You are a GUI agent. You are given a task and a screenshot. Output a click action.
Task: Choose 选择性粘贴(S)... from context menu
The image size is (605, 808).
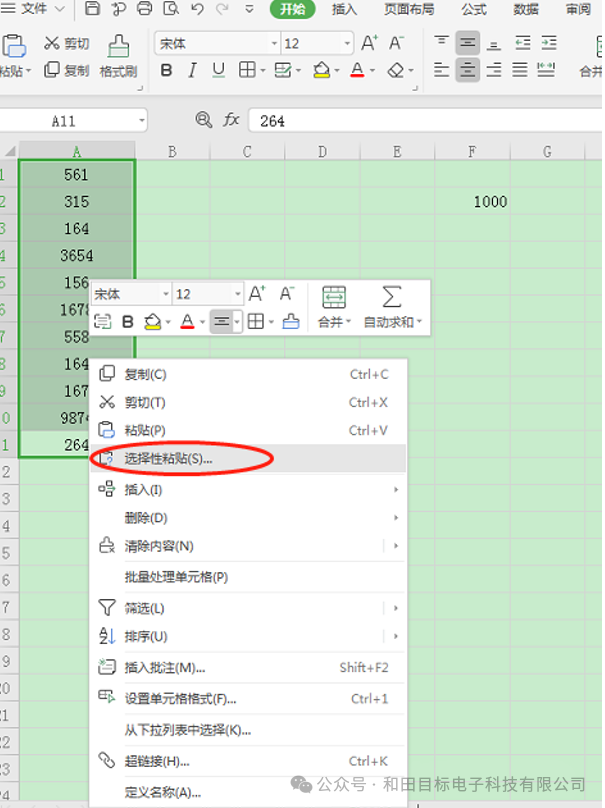coord(248,458)
